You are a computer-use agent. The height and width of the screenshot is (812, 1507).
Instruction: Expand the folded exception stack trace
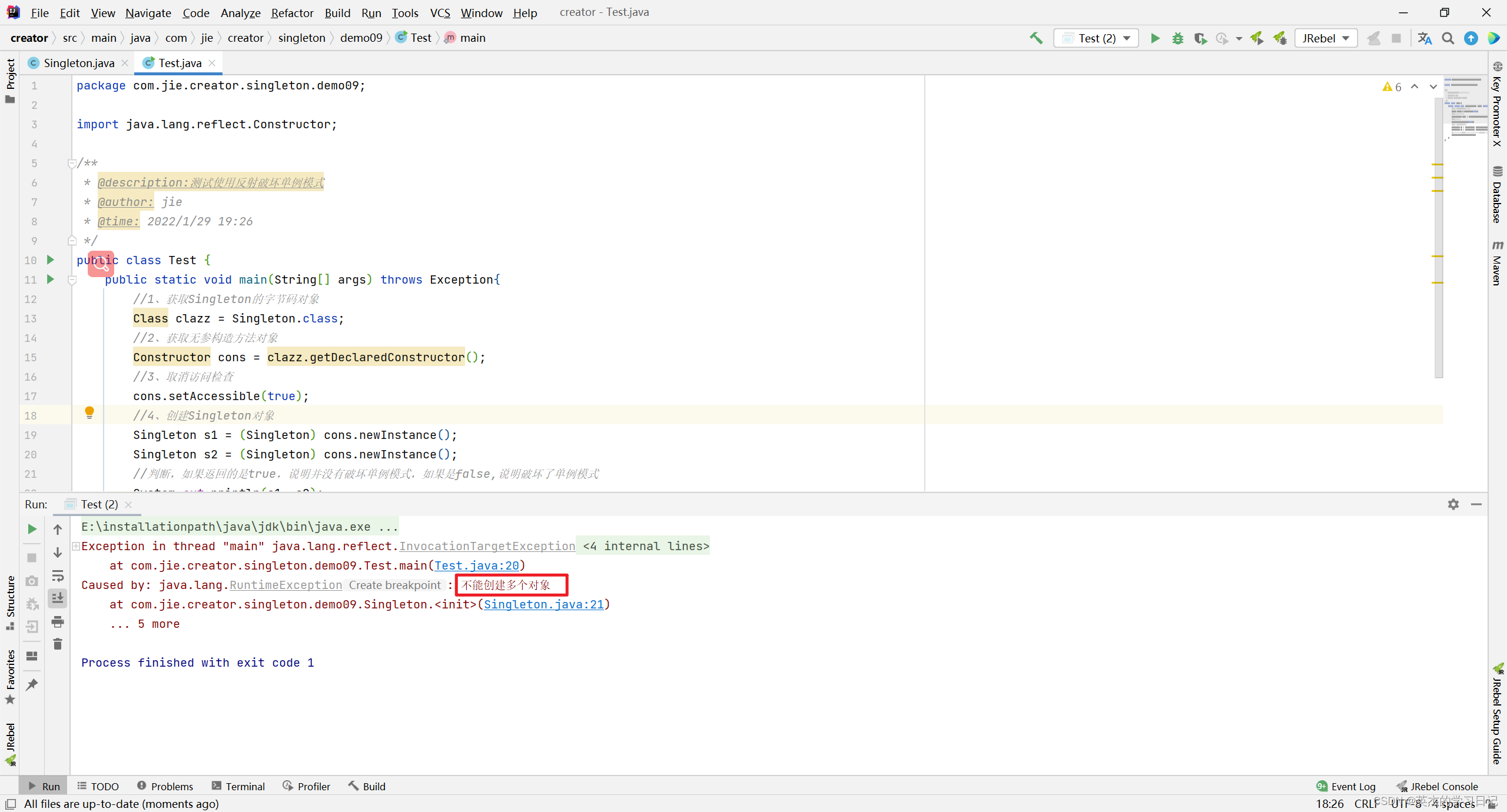[x=76, y=546]
